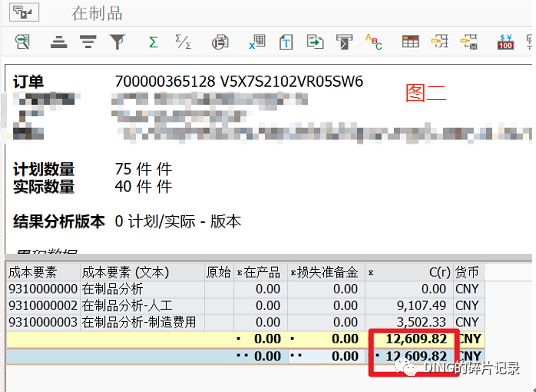The height and width of the screenshot is (392, 536).
Task: Click the 3,502.33 amount cell
Action: 409,322
